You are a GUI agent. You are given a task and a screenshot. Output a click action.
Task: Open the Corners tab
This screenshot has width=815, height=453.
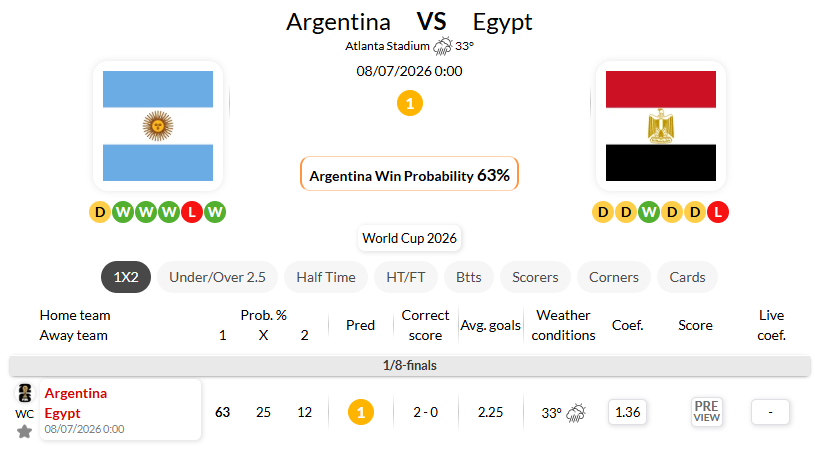coord(613,277)
